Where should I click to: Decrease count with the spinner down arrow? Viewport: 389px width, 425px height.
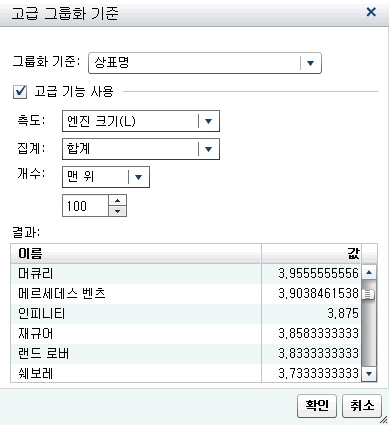(x=117, y=211)
